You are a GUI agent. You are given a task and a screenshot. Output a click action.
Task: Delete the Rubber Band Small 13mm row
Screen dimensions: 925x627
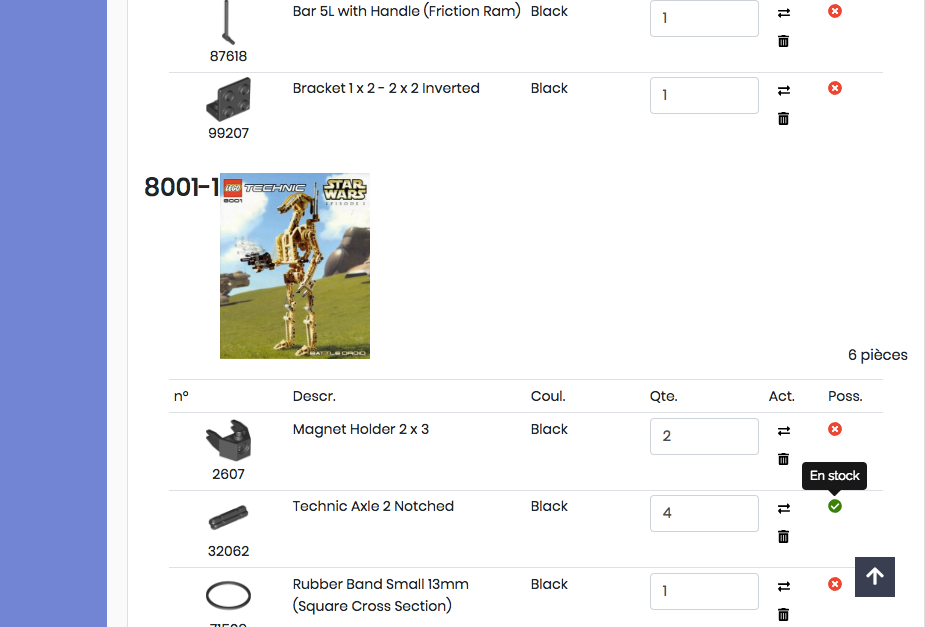[x=783, y=614]
